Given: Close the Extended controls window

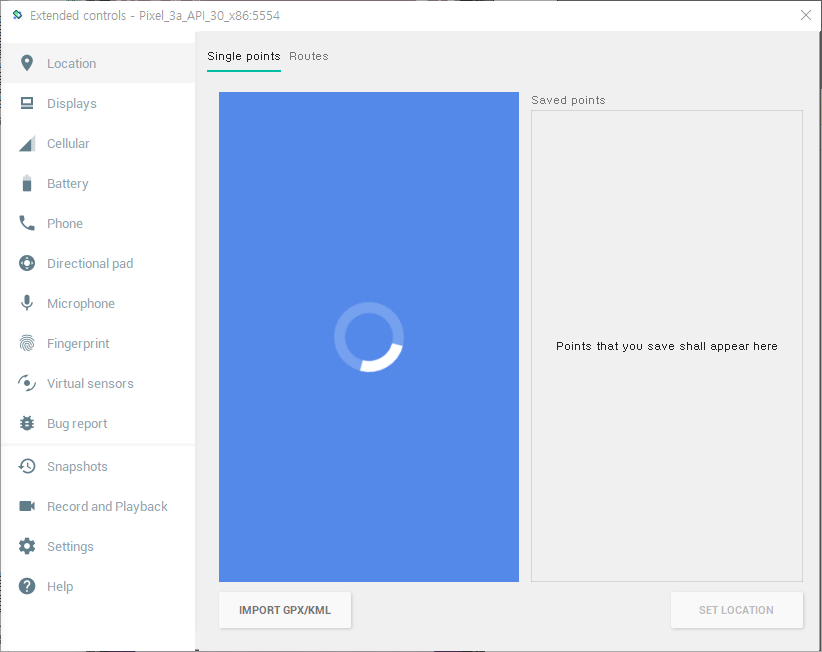Looking at the screenshot, I should (806, 15).
